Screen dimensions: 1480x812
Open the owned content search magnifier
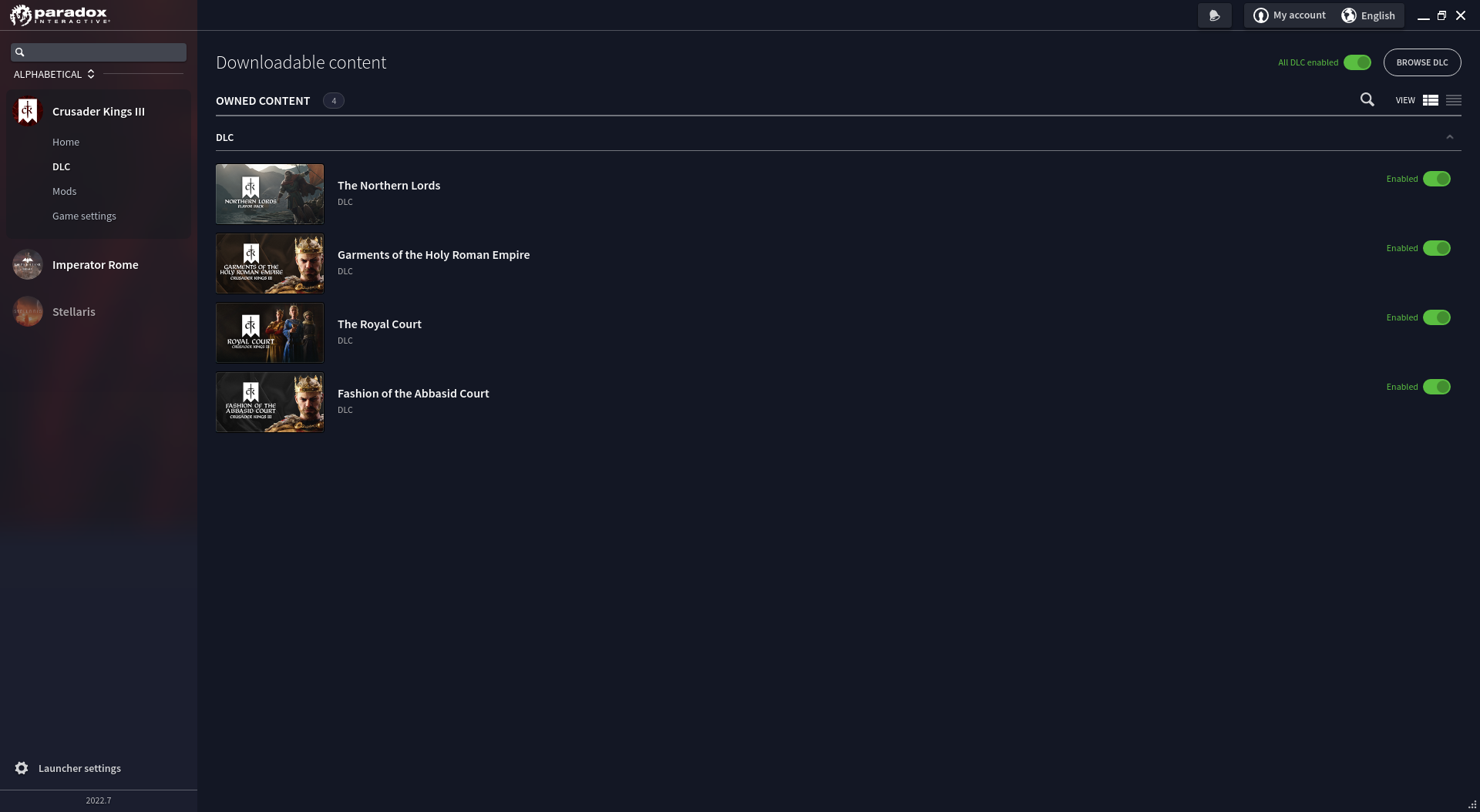click(1367, 100)
